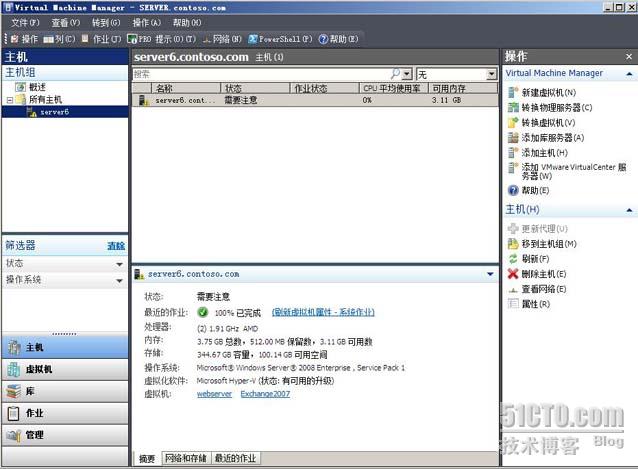The image size is (638, 469).
Task: Click the 添加主机 icon in actions pane
Action: pos(513,153)
